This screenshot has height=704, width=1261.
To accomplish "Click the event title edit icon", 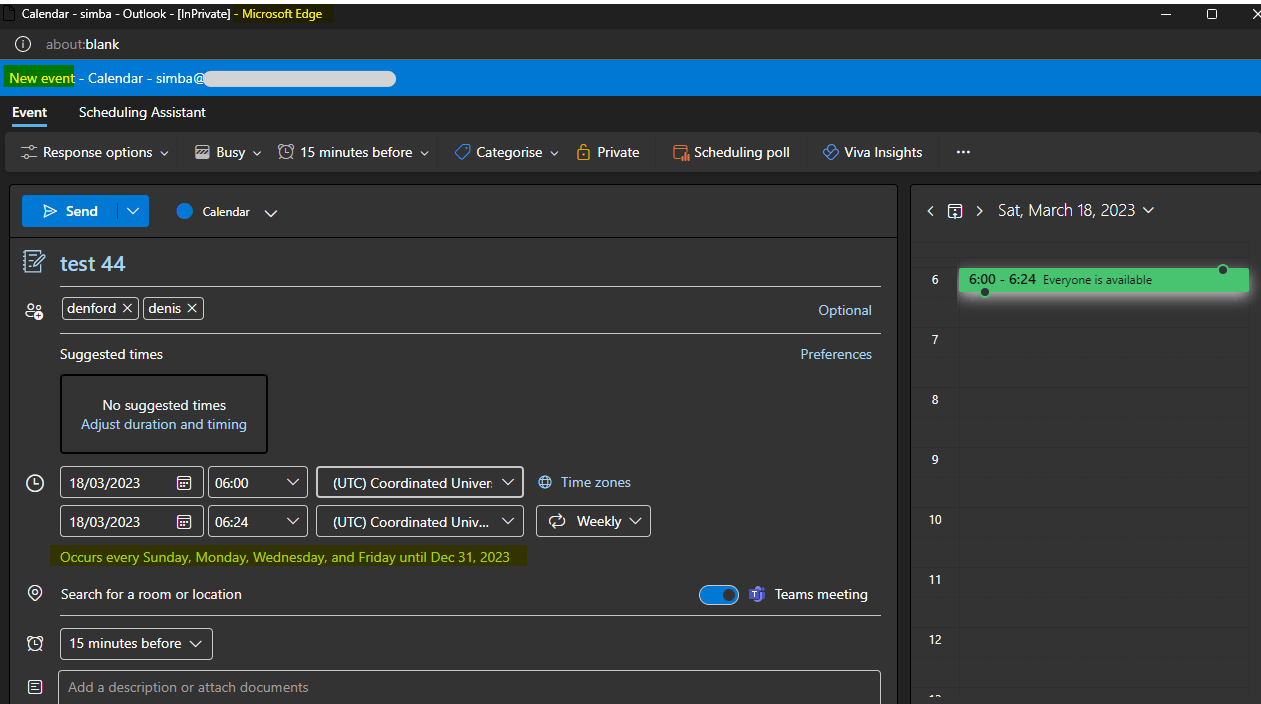I will pyautogui.click(x=34, y=262).
